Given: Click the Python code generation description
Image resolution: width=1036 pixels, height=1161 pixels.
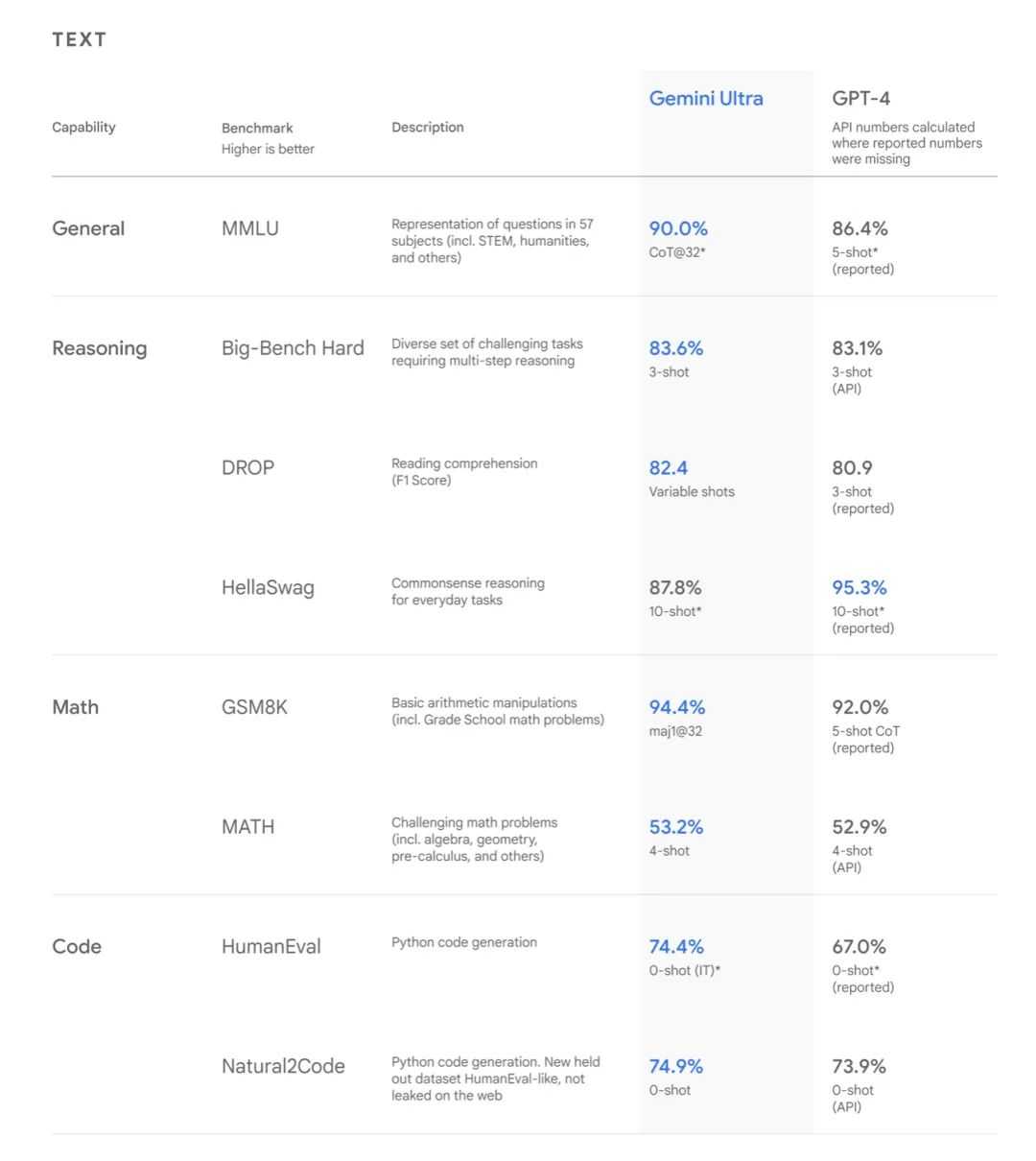Looking at the screenshot, I should tap(464, 942).
